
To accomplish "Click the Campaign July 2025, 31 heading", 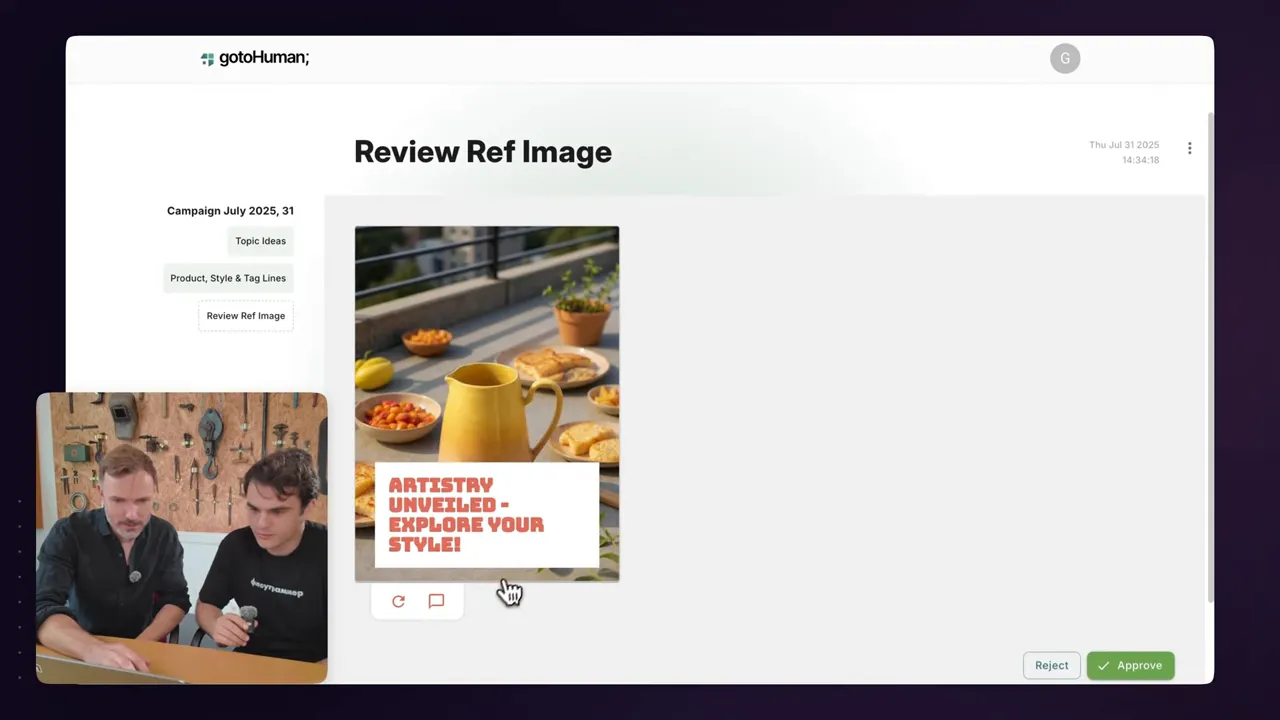I will 230,211.
